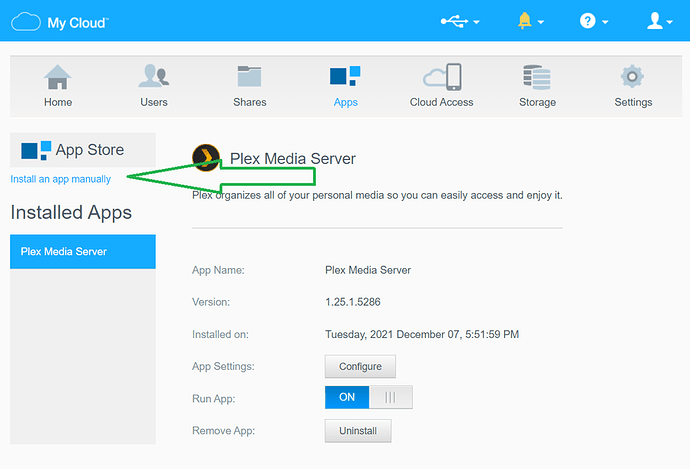Click the App Name: label
The height and width of the screenshot is (469, 690).
coord(218,270)
